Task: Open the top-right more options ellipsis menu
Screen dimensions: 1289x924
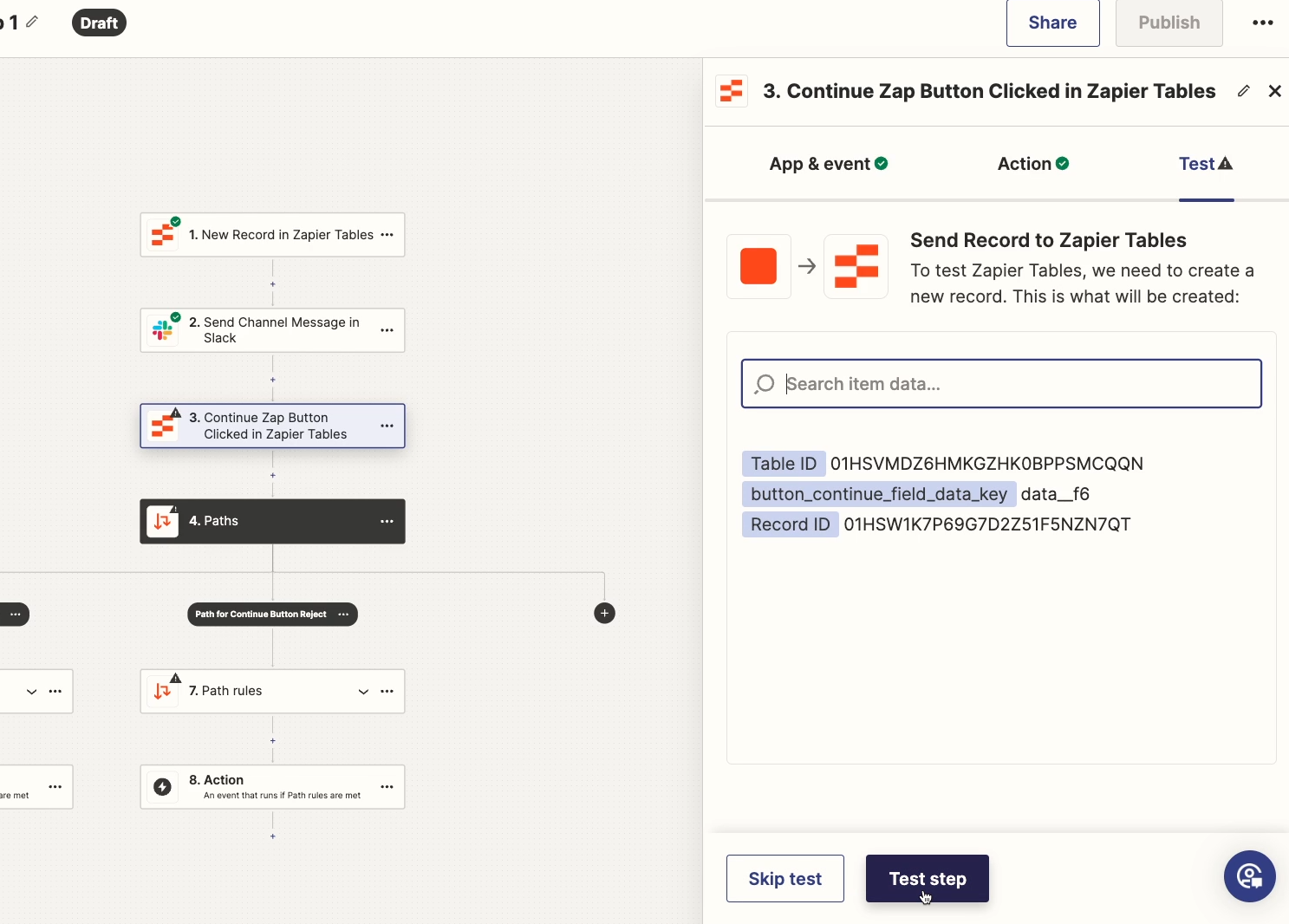Action: click(x=1263, y=23)
